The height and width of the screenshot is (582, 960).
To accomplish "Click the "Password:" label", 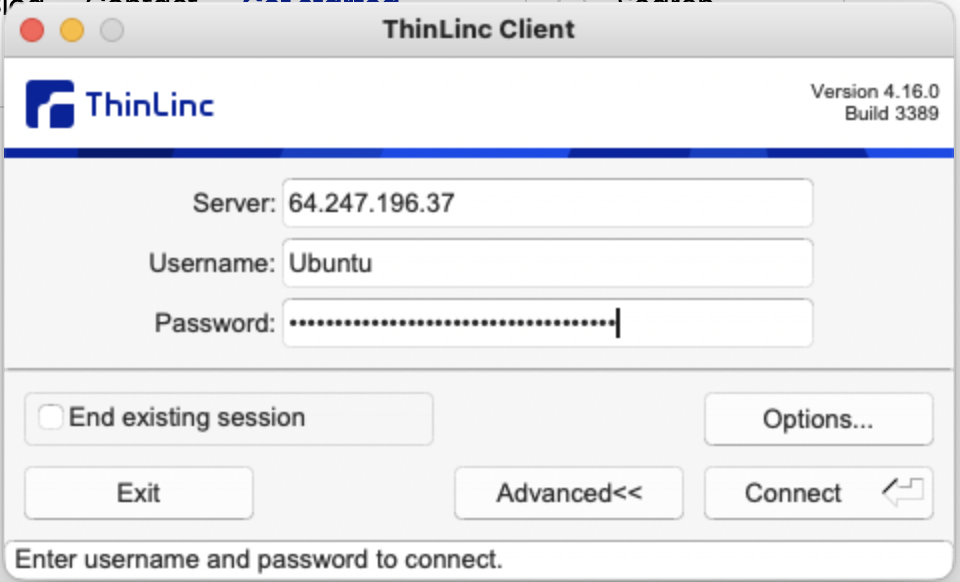I will pos(215,323).
